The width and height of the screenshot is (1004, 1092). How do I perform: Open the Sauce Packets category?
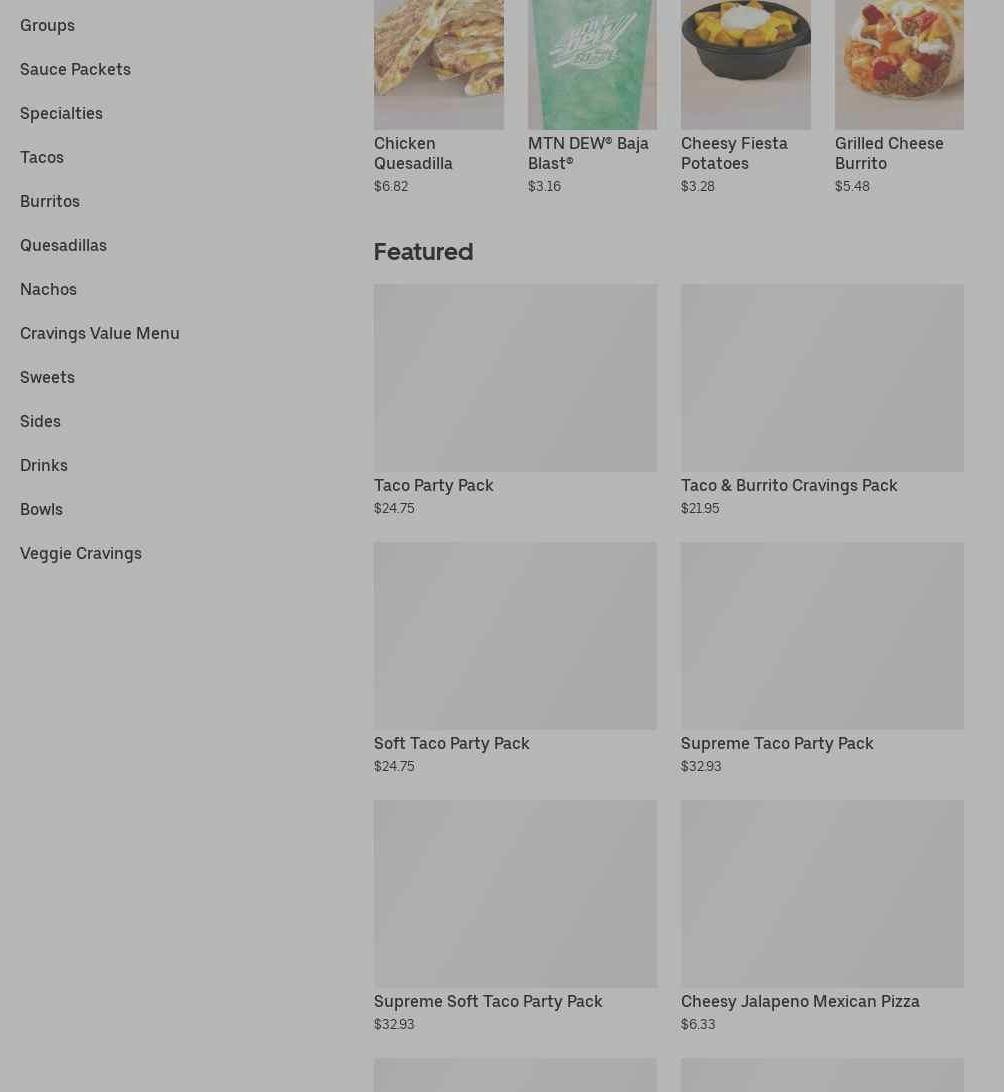point(75,69)
